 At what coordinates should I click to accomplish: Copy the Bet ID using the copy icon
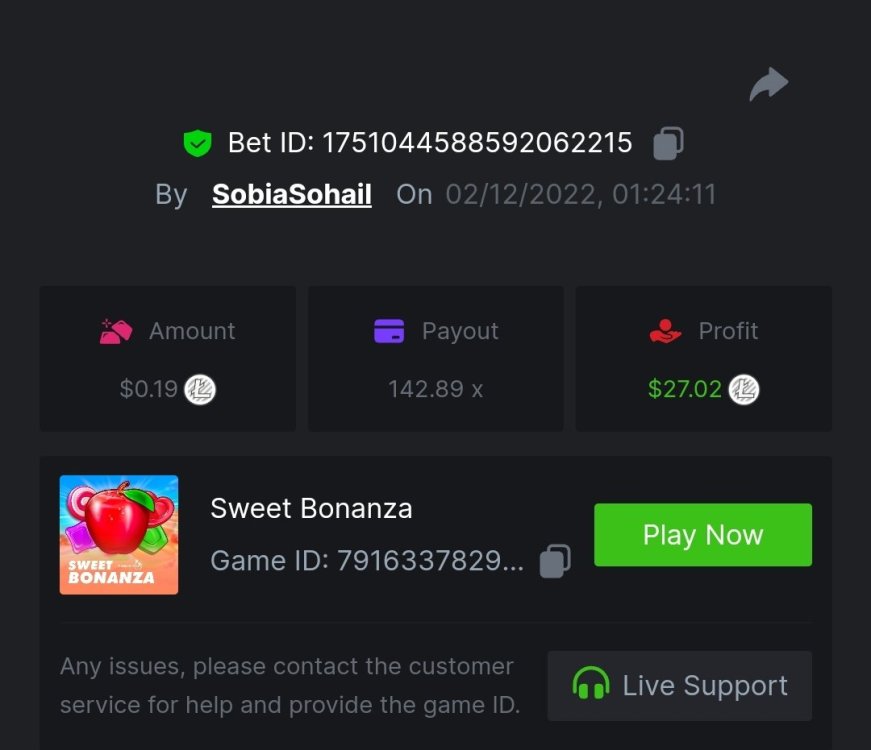pyautogui.click(x=667, y=143)
